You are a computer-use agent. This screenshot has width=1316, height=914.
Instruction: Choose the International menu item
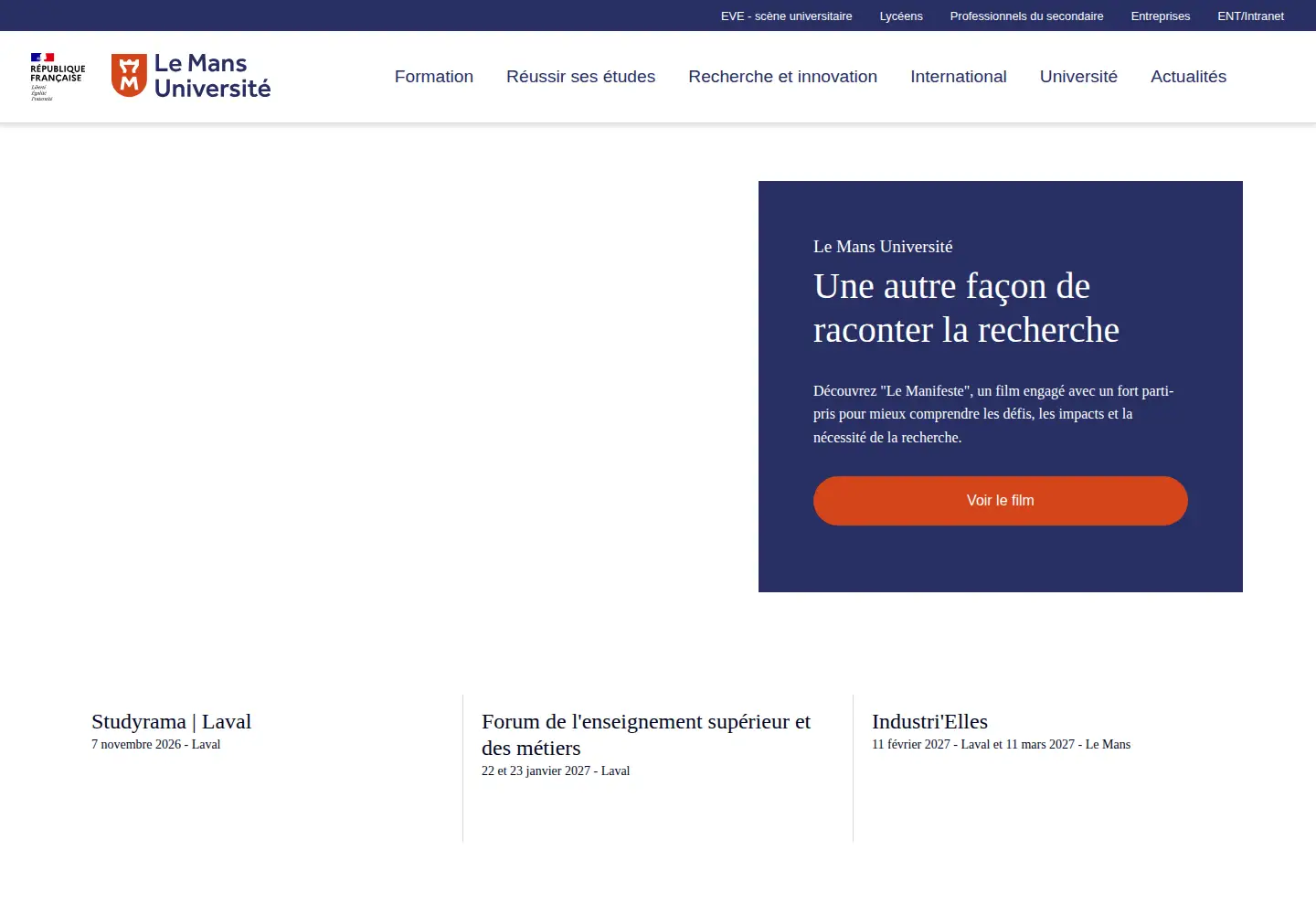(959, 77)
